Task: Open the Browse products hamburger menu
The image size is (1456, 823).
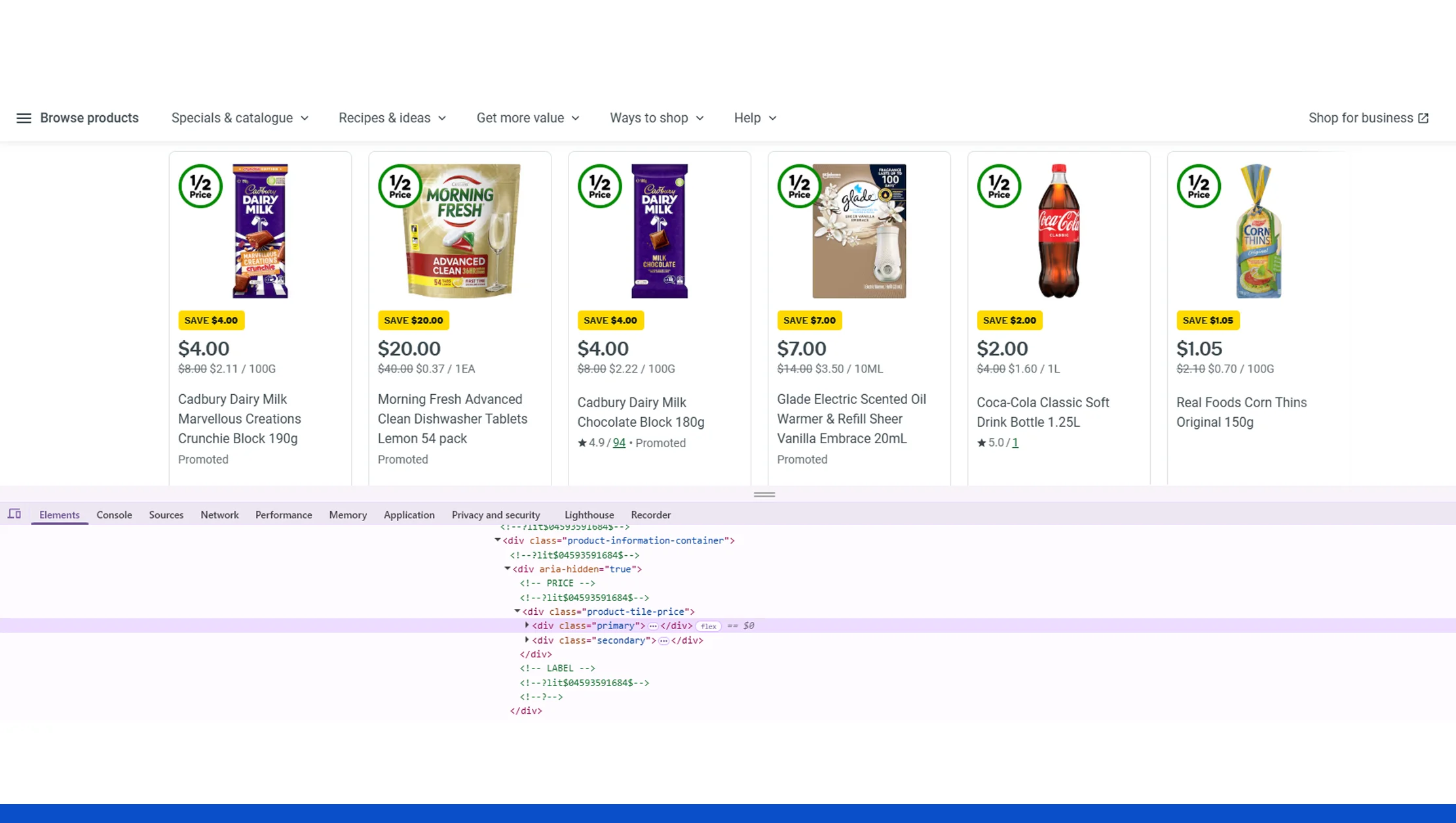Action: tap(24, 118)
